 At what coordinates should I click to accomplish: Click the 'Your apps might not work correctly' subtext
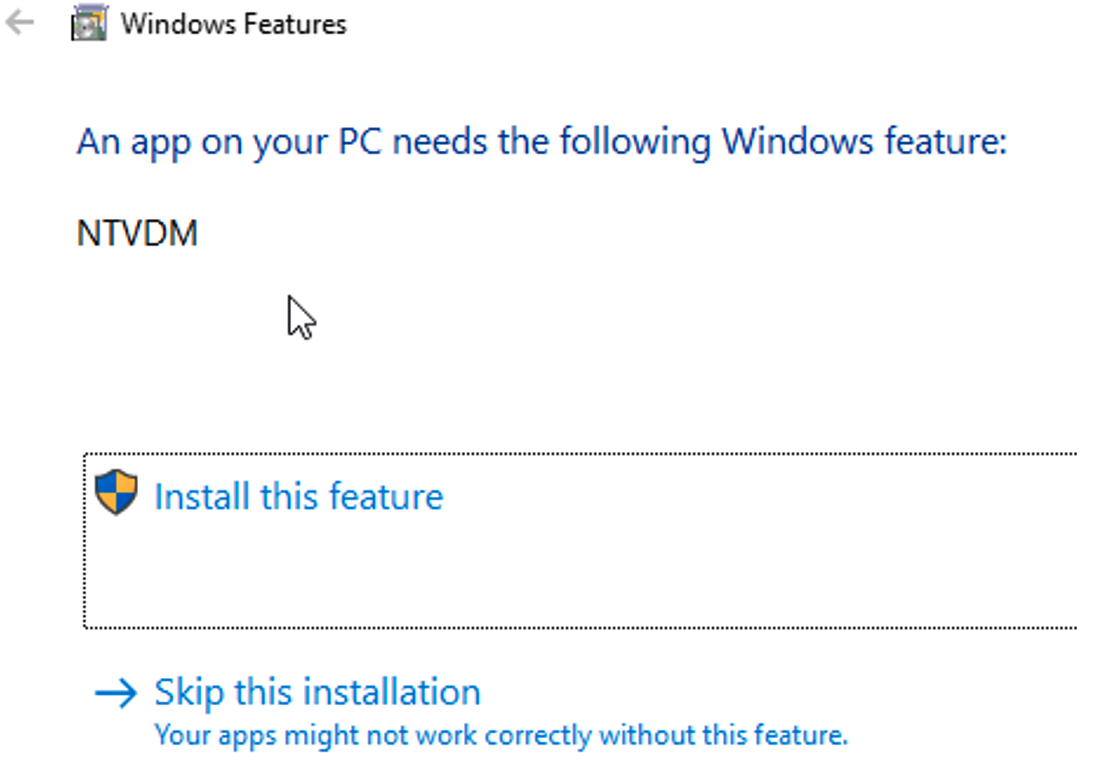point(501,735)
